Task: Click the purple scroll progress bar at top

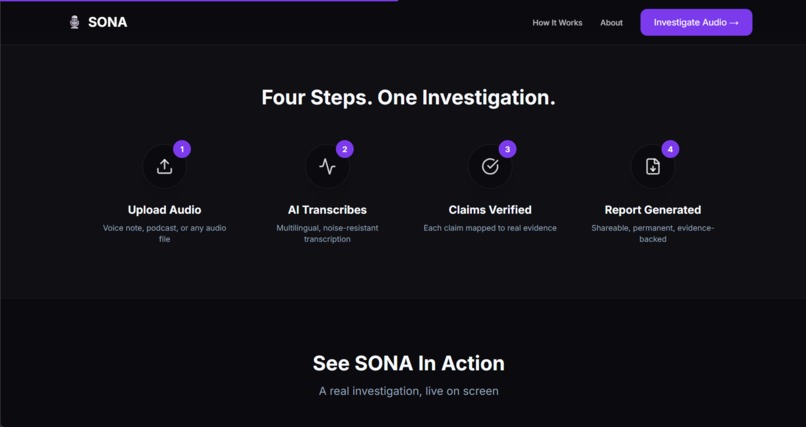Action: click(x=199, y=1)
